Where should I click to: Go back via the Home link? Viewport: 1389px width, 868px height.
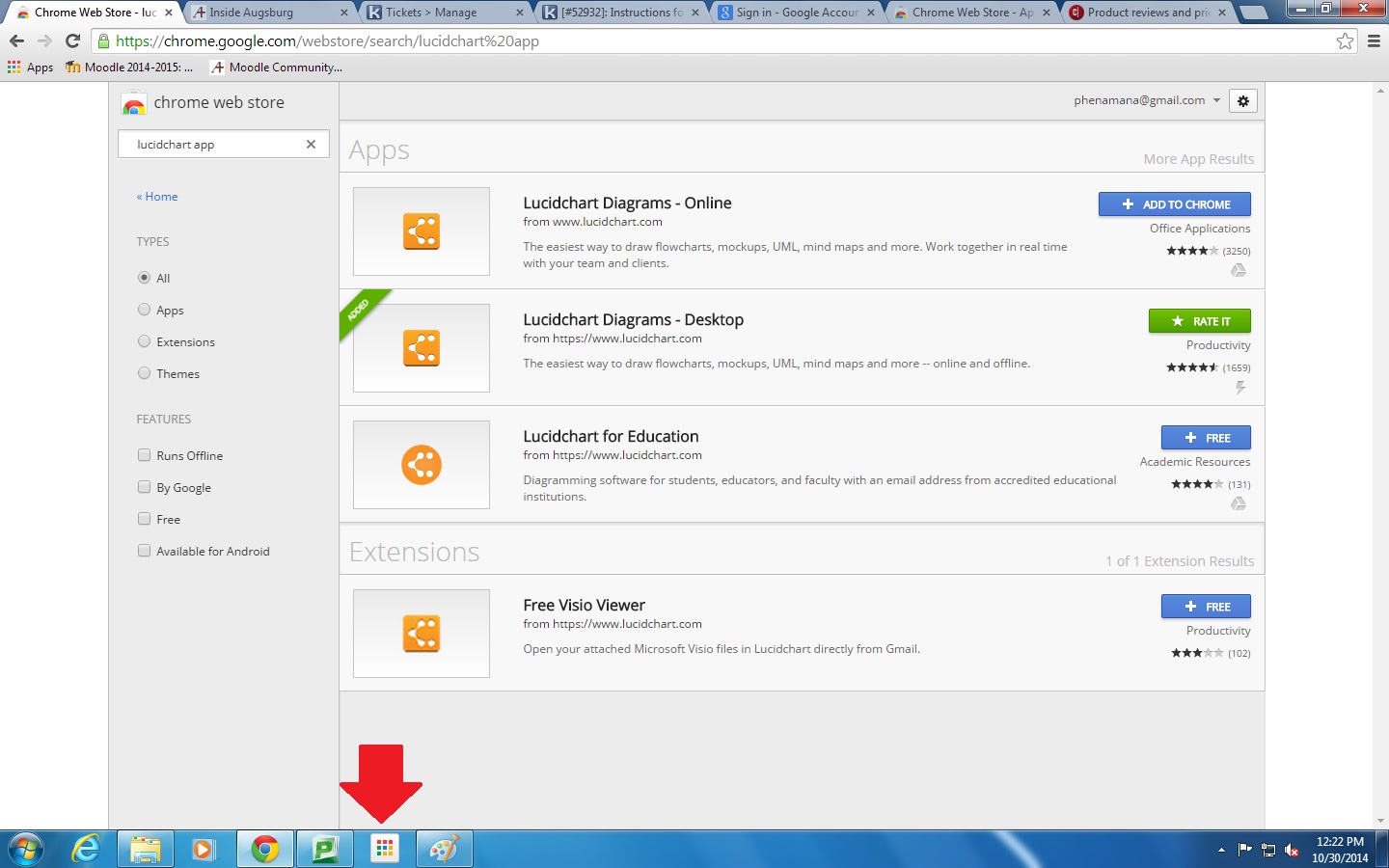(x=157, y=197)
